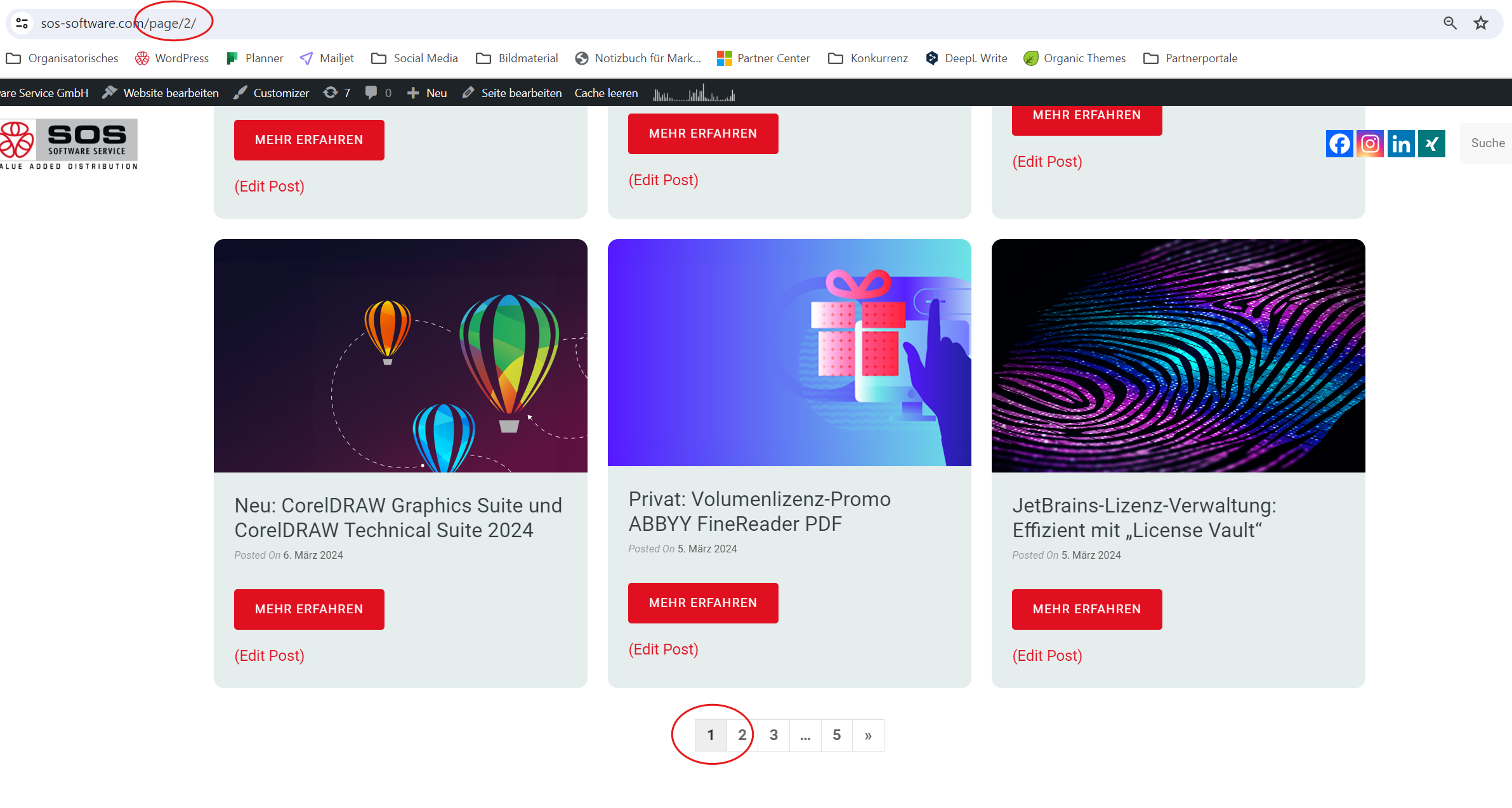Open the Customizer from admin bar

[272, 93]
